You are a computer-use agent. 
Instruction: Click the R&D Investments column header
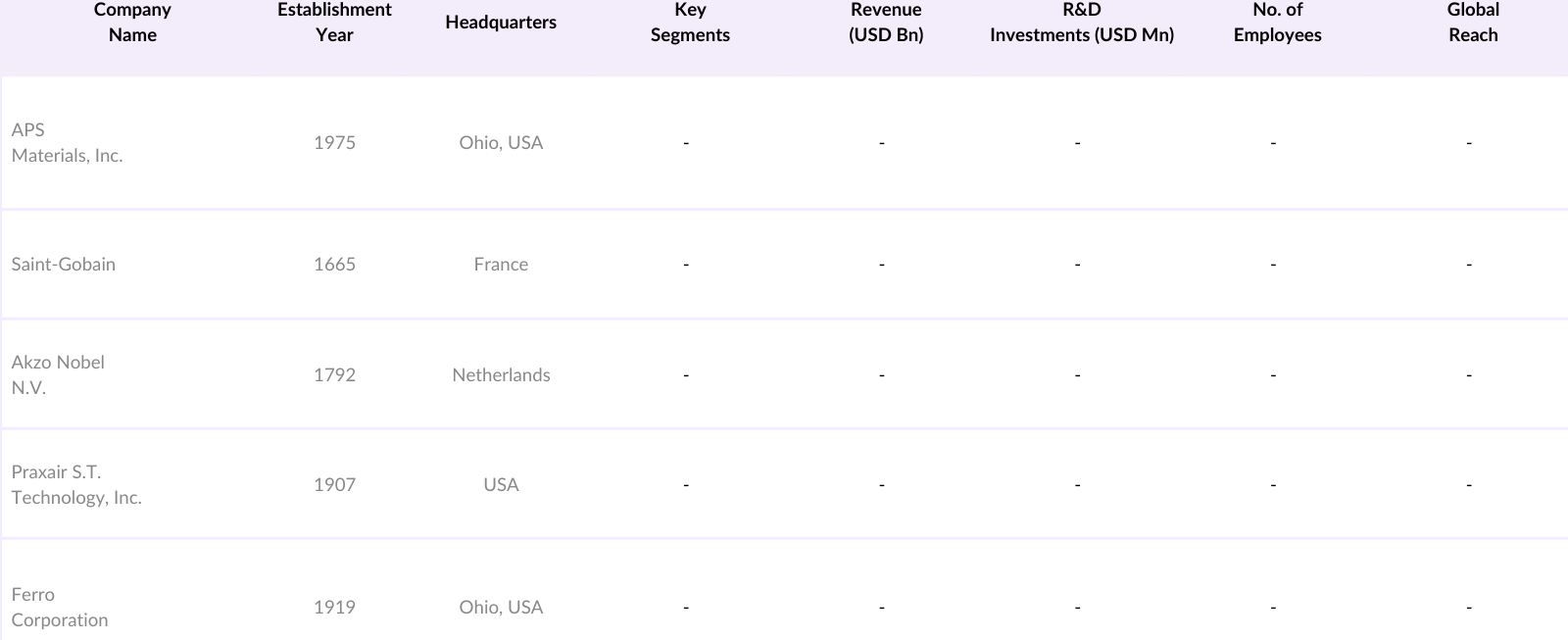[x=1081, y=23]
